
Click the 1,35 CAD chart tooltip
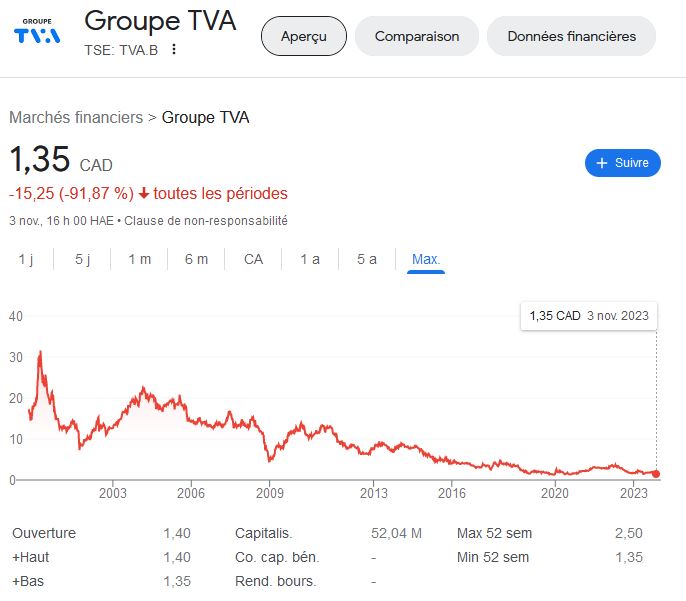coord(589,316)
